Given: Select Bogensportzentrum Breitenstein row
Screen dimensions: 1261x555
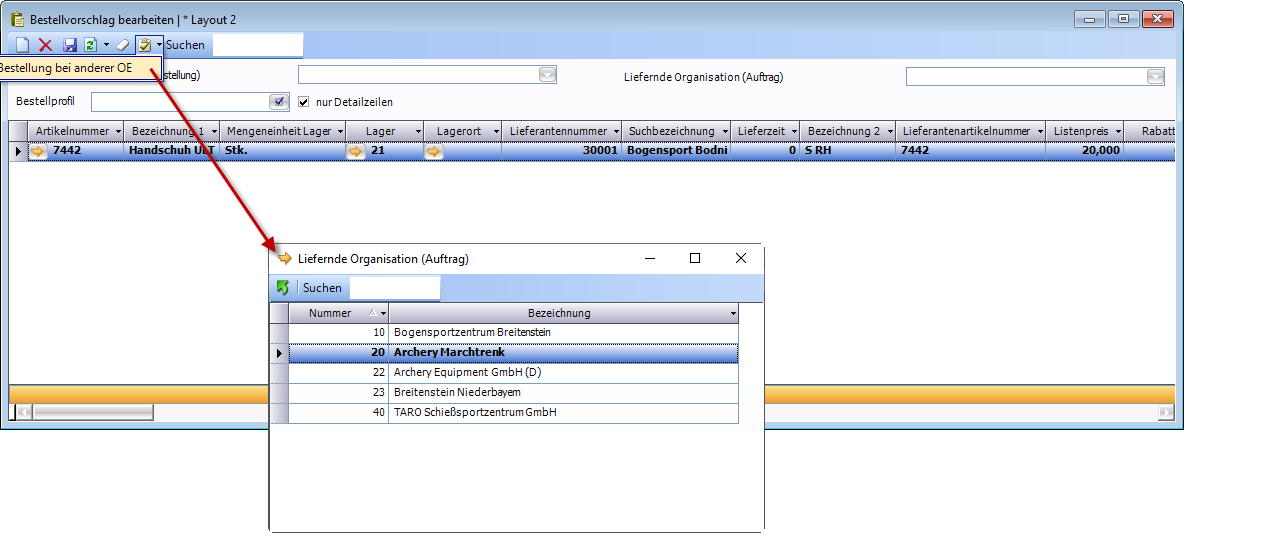Looking at the screenshot, I should (x=472, y=332).
